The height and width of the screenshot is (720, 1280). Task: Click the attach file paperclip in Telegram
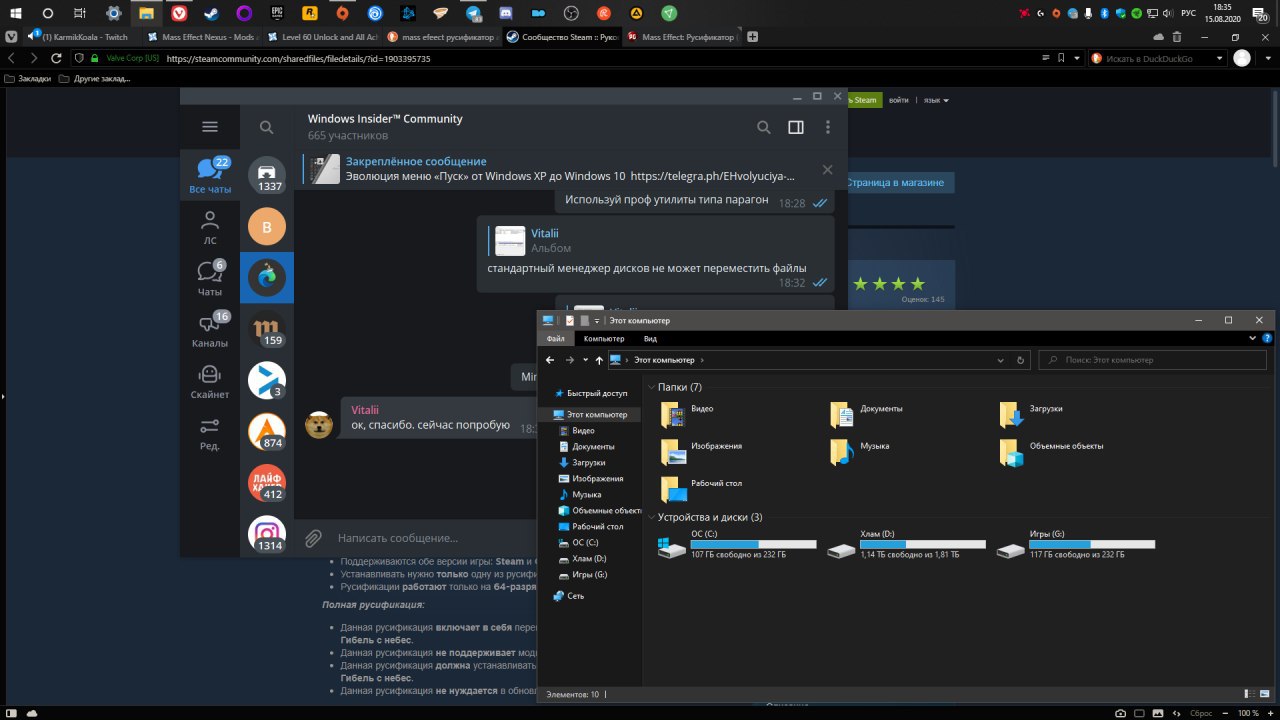(313, 538)
